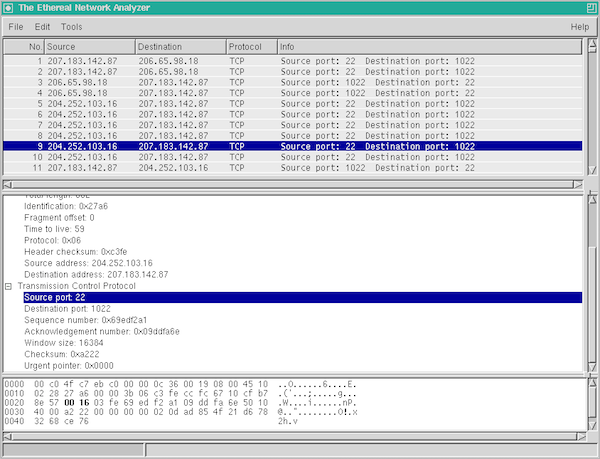This screenshot has width=600, height=459.
Task: Select the Acknowledgement number: 0x09ddfa6e field
Action: [102, 332]
